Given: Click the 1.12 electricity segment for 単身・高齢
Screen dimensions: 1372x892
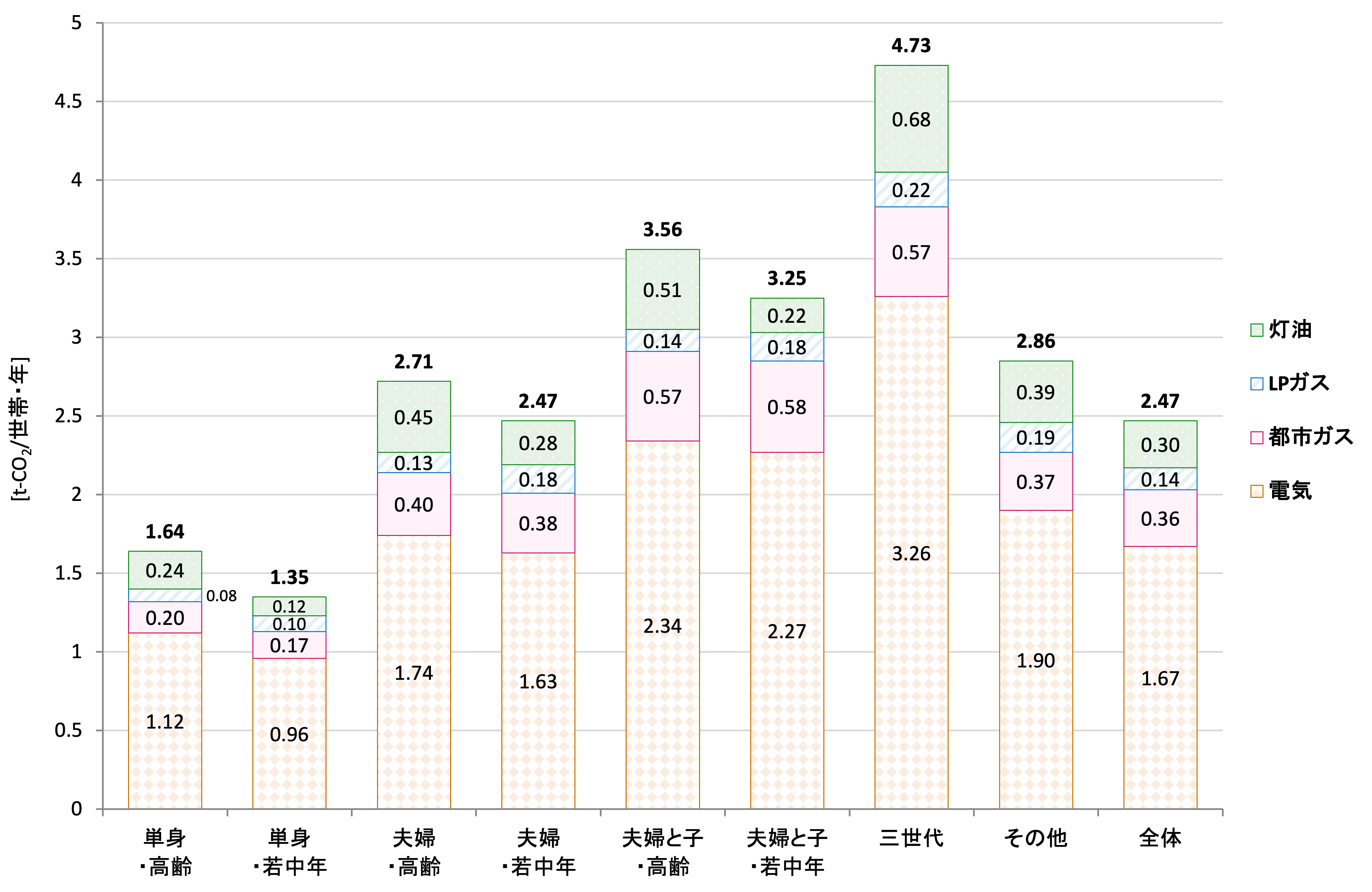Looking at the screenshot, I should click(165, 721).
